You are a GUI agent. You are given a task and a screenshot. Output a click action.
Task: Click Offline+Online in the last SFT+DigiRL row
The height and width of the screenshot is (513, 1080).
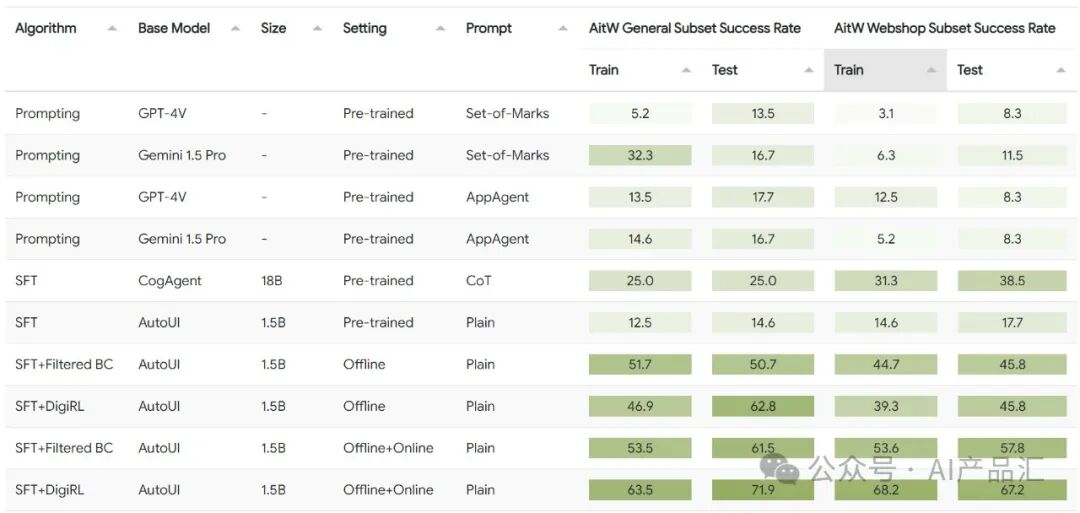click(388, 490)
